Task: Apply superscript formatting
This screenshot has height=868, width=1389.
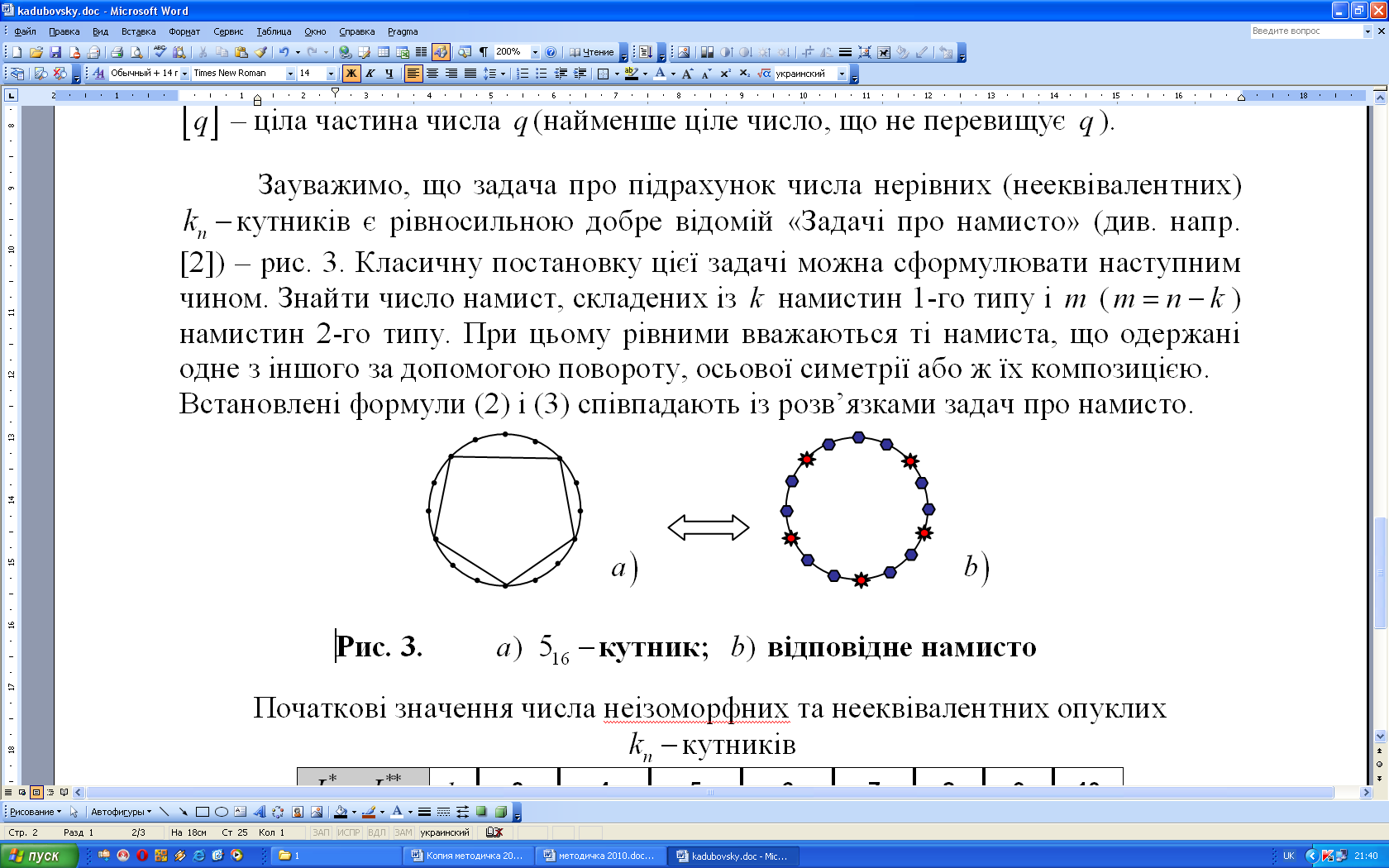Action: click(725, 74)
